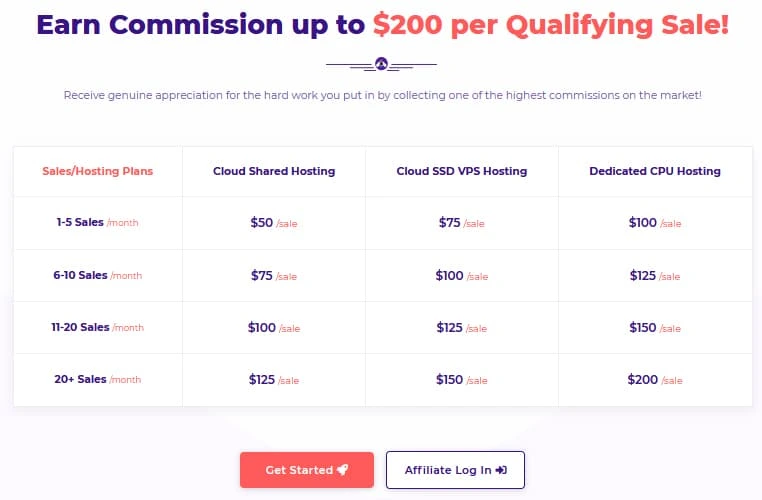
Task: Click the $50 /sale Cloud Shared cell
Action: pos(274,223)
